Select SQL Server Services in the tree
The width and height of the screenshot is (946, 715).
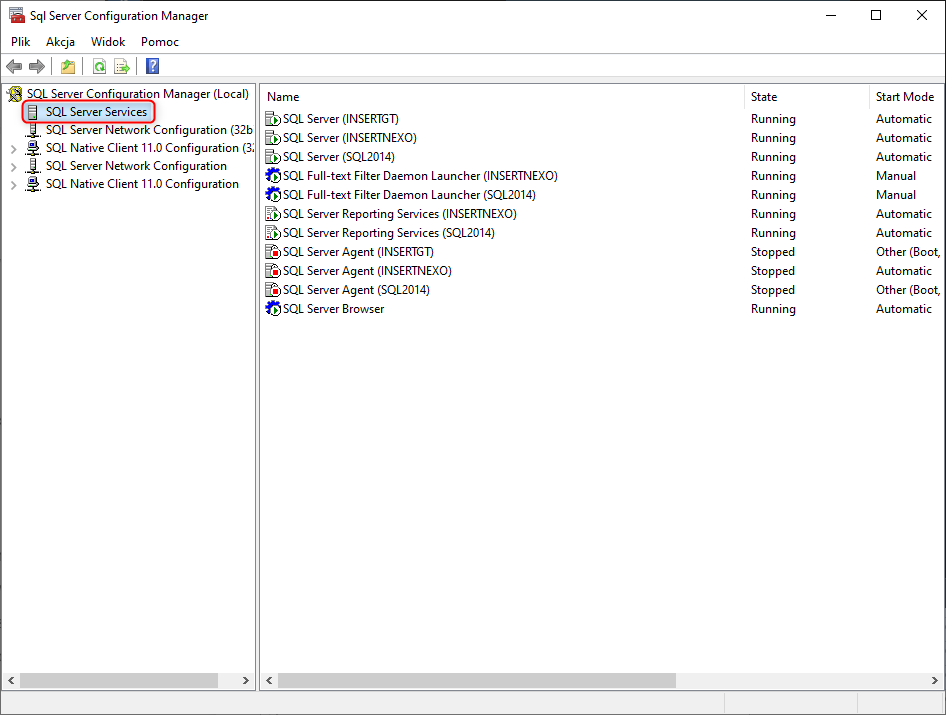[x=97, y=112]
